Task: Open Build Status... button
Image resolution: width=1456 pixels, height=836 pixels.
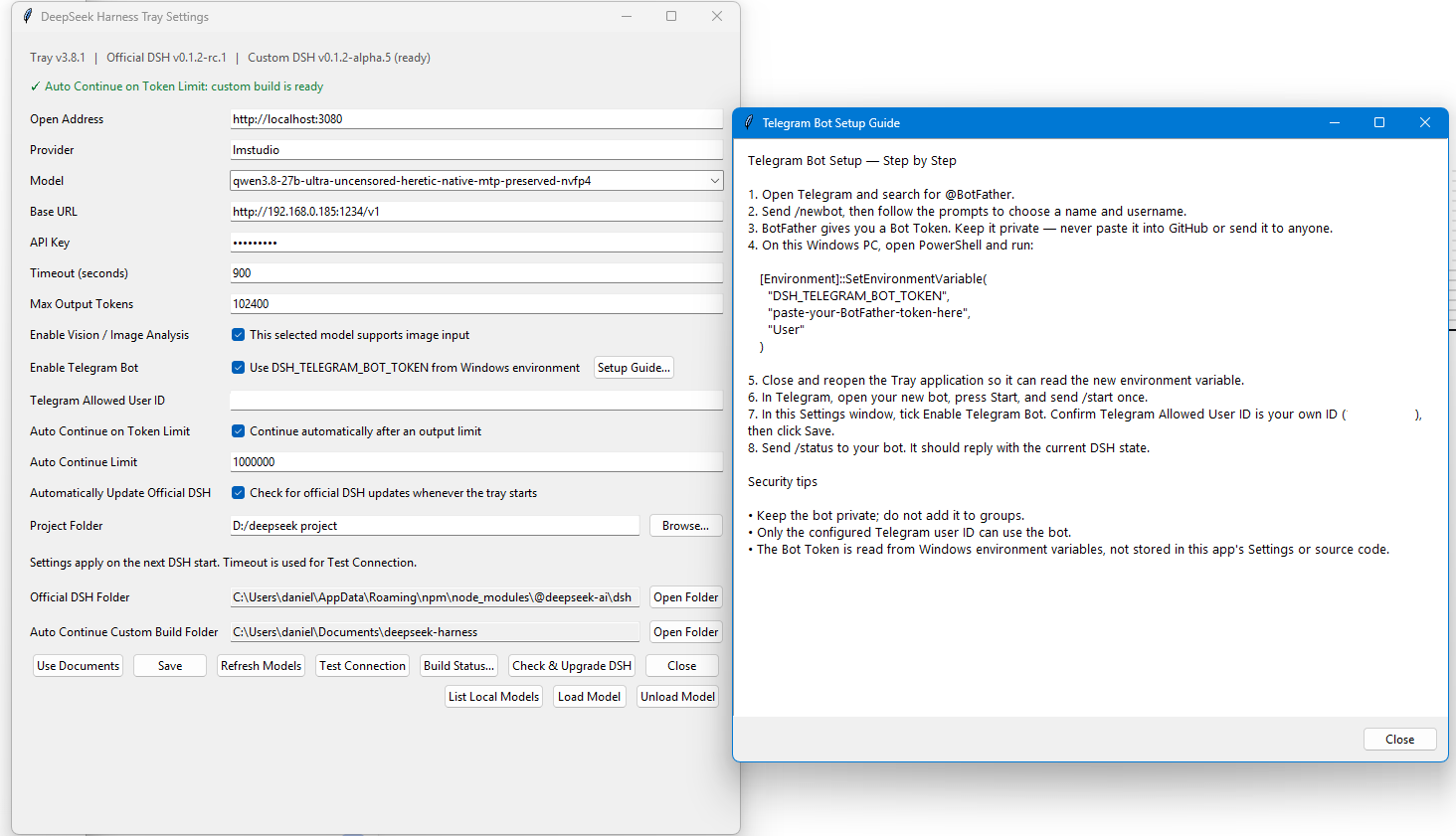Action: (458, 666)
